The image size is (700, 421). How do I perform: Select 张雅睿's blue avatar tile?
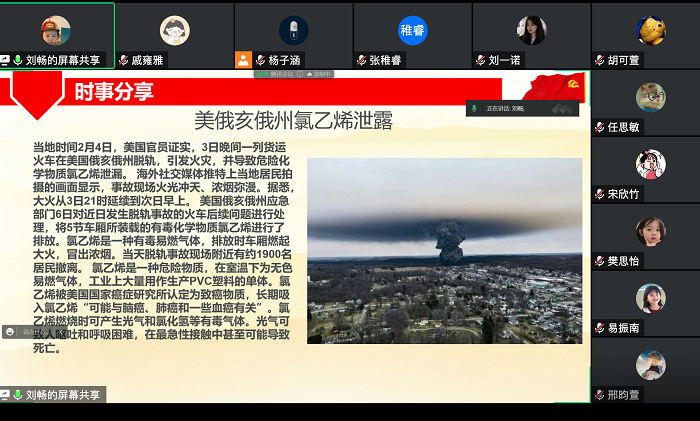(x=412, y=29)
